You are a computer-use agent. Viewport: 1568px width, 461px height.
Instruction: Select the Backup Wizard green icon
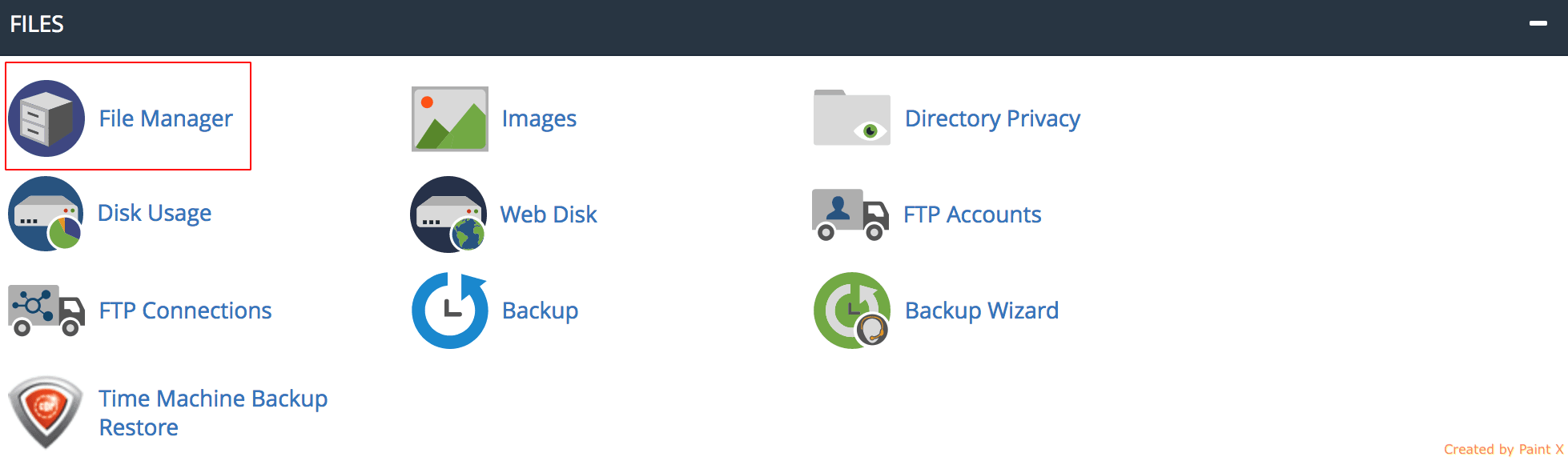point(851,311)
